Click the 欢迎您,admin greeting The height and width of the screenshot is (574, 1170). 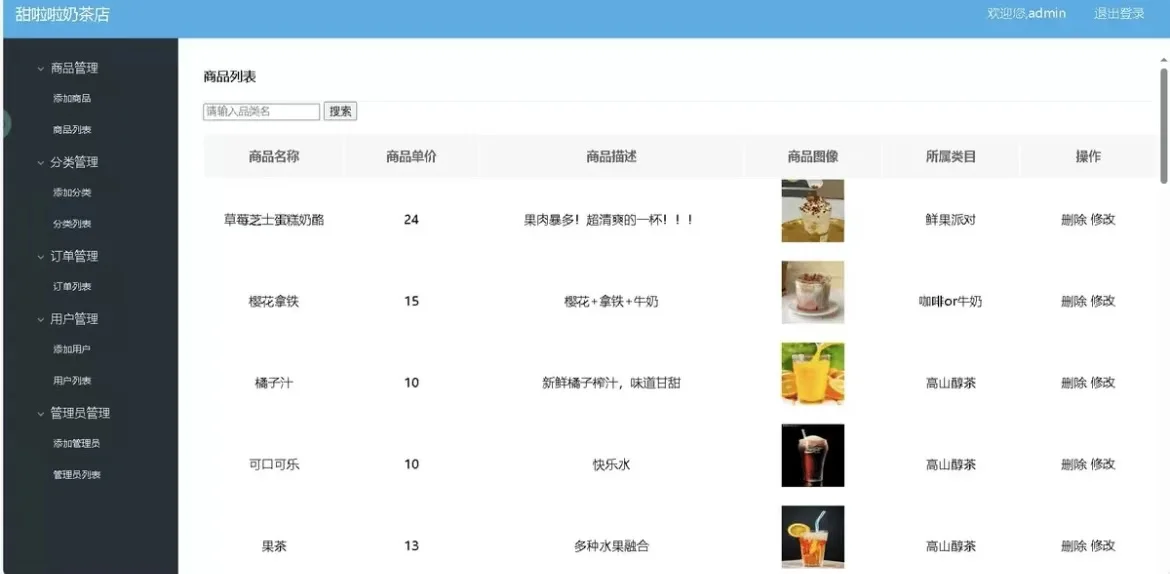(x=1027, y=13)
